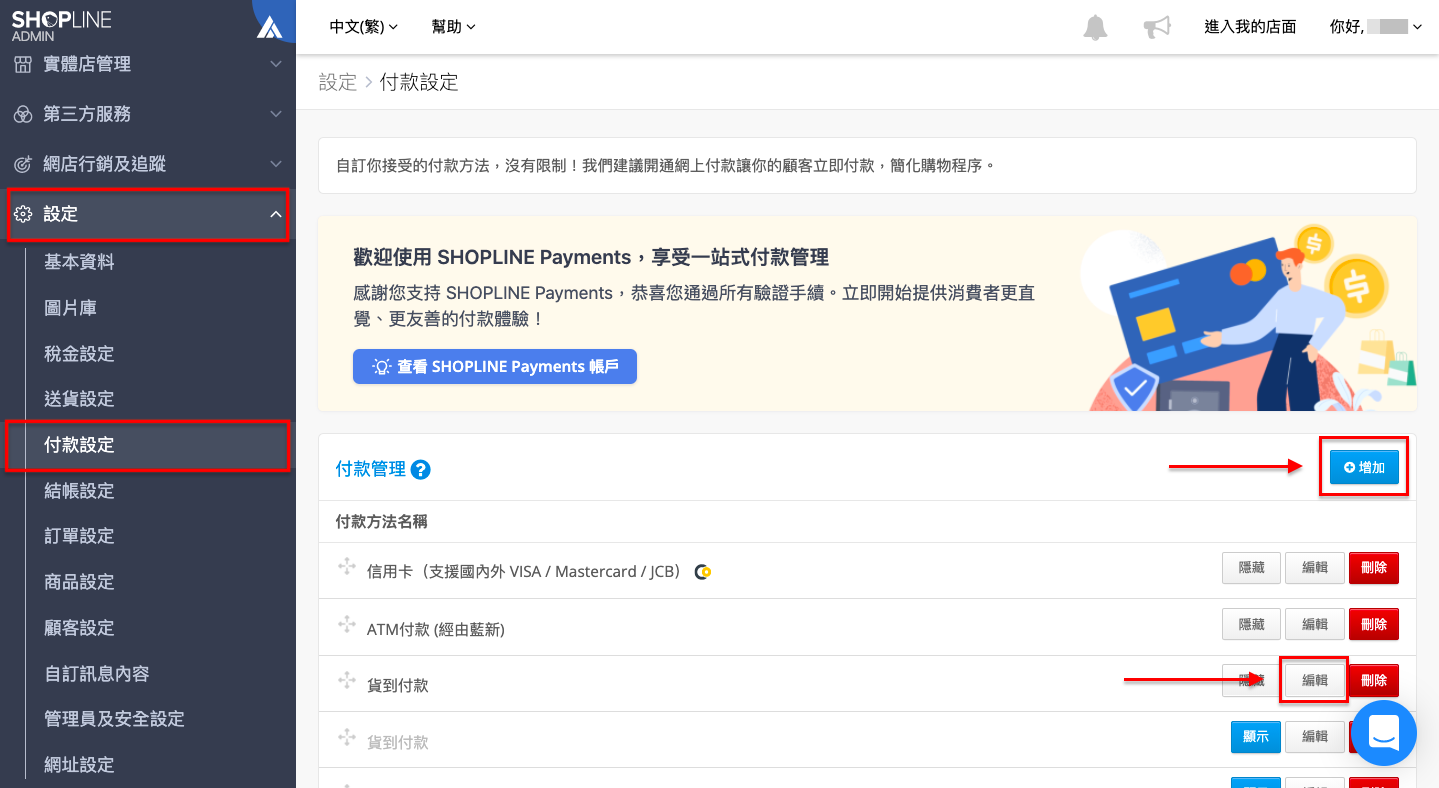Open 管理員及安全設定 in the sidebar

114,719
